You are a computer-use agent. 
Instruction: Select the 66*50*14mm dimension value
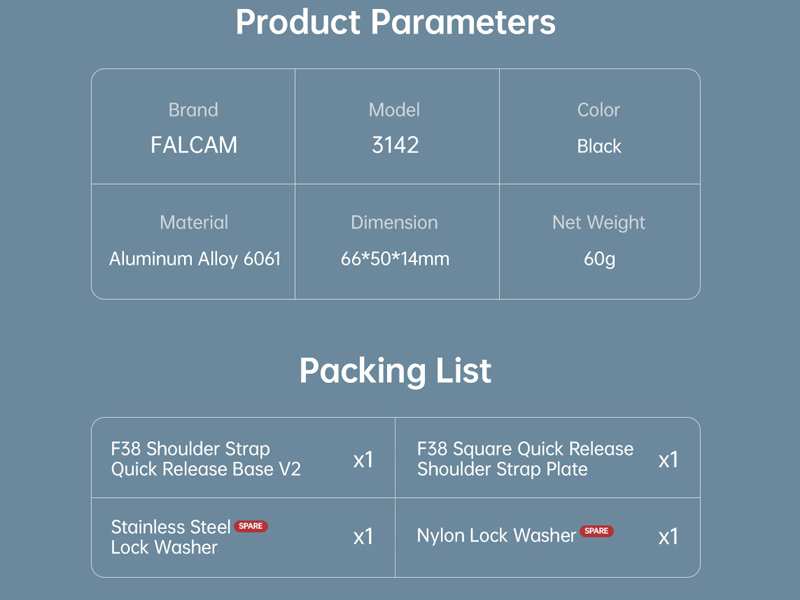click(x=395, y=259)
